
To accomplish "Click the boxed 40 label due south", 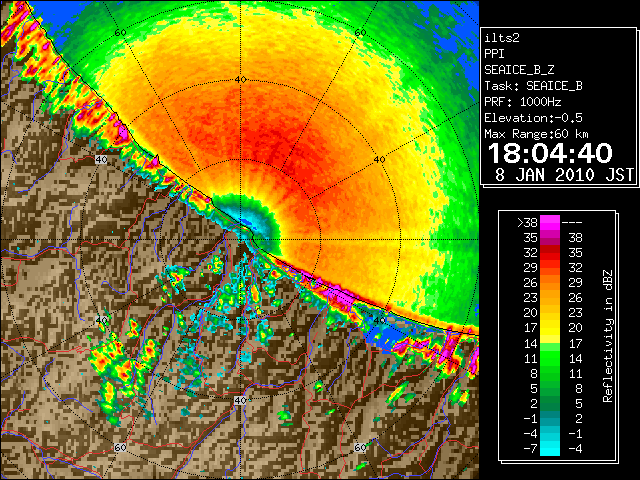I will click(x=240, y=400).
